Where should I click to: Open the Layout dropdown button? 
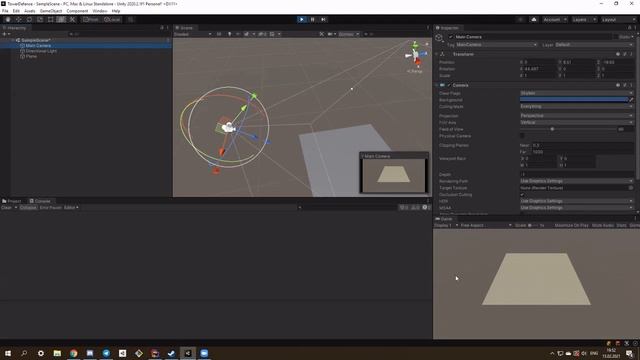click(618, 19)
